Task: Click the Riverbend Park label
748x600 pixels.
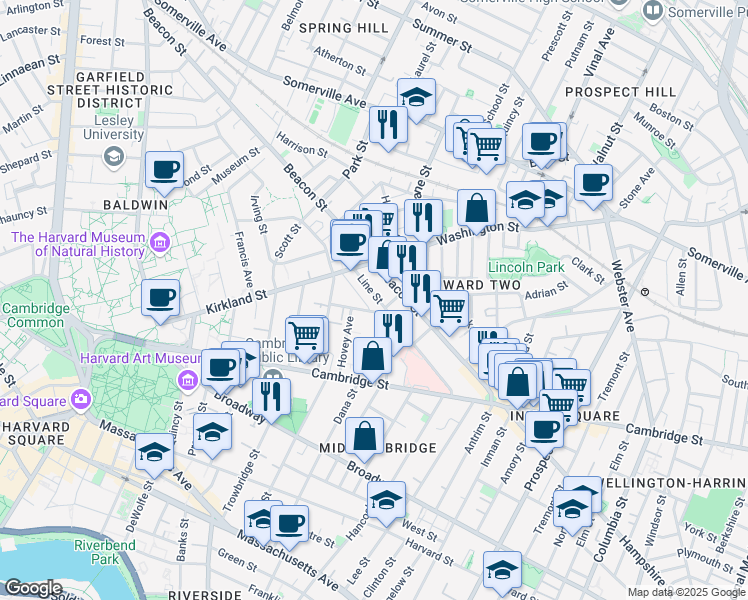Action: click(105, 552)
